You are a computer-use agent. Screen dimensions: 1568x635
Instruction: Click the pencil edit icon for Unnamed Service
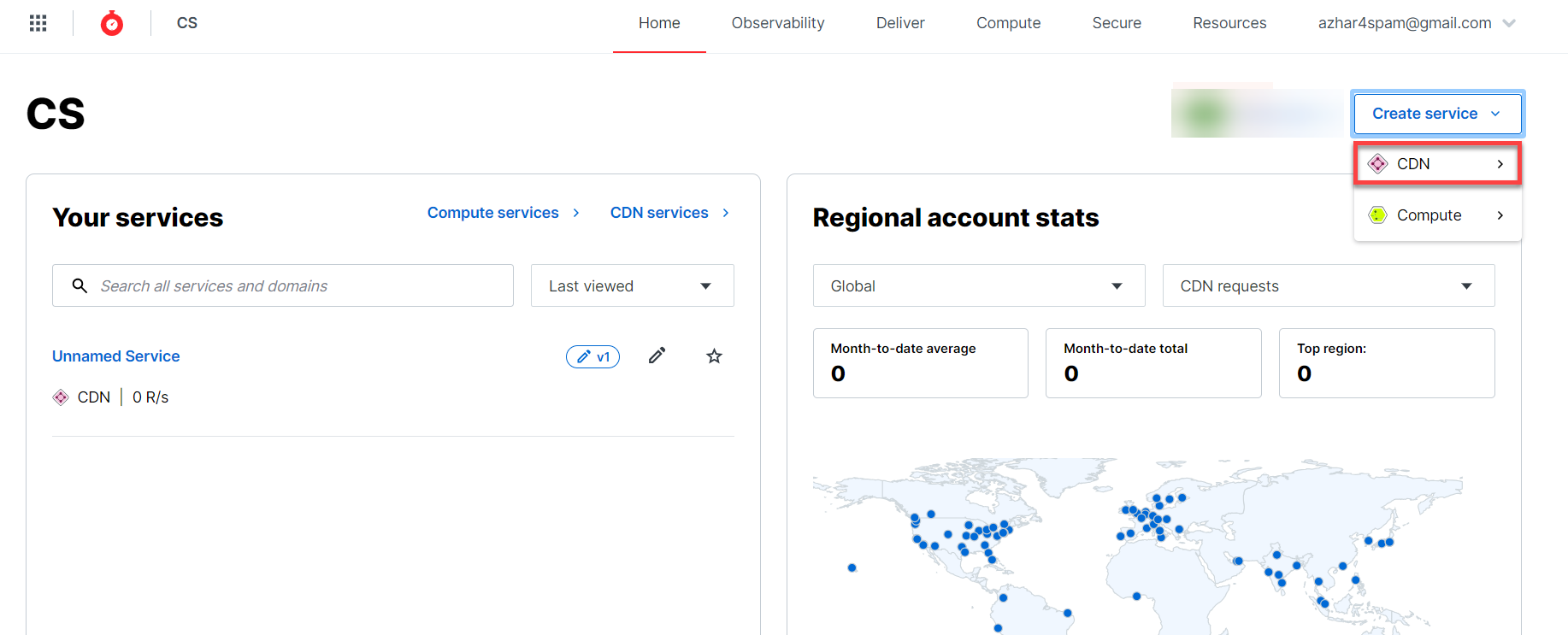[657, 356]
